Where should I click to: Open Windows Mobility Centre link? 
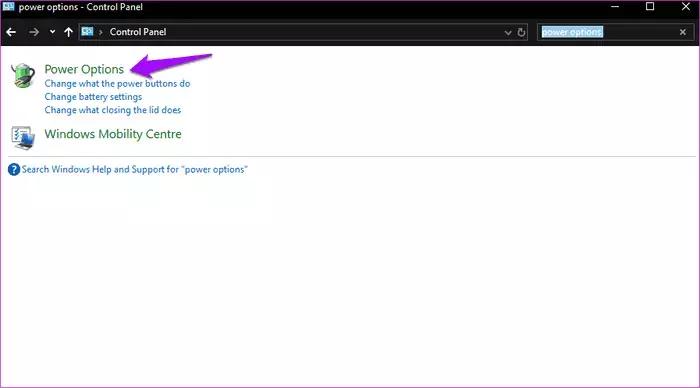113,134
